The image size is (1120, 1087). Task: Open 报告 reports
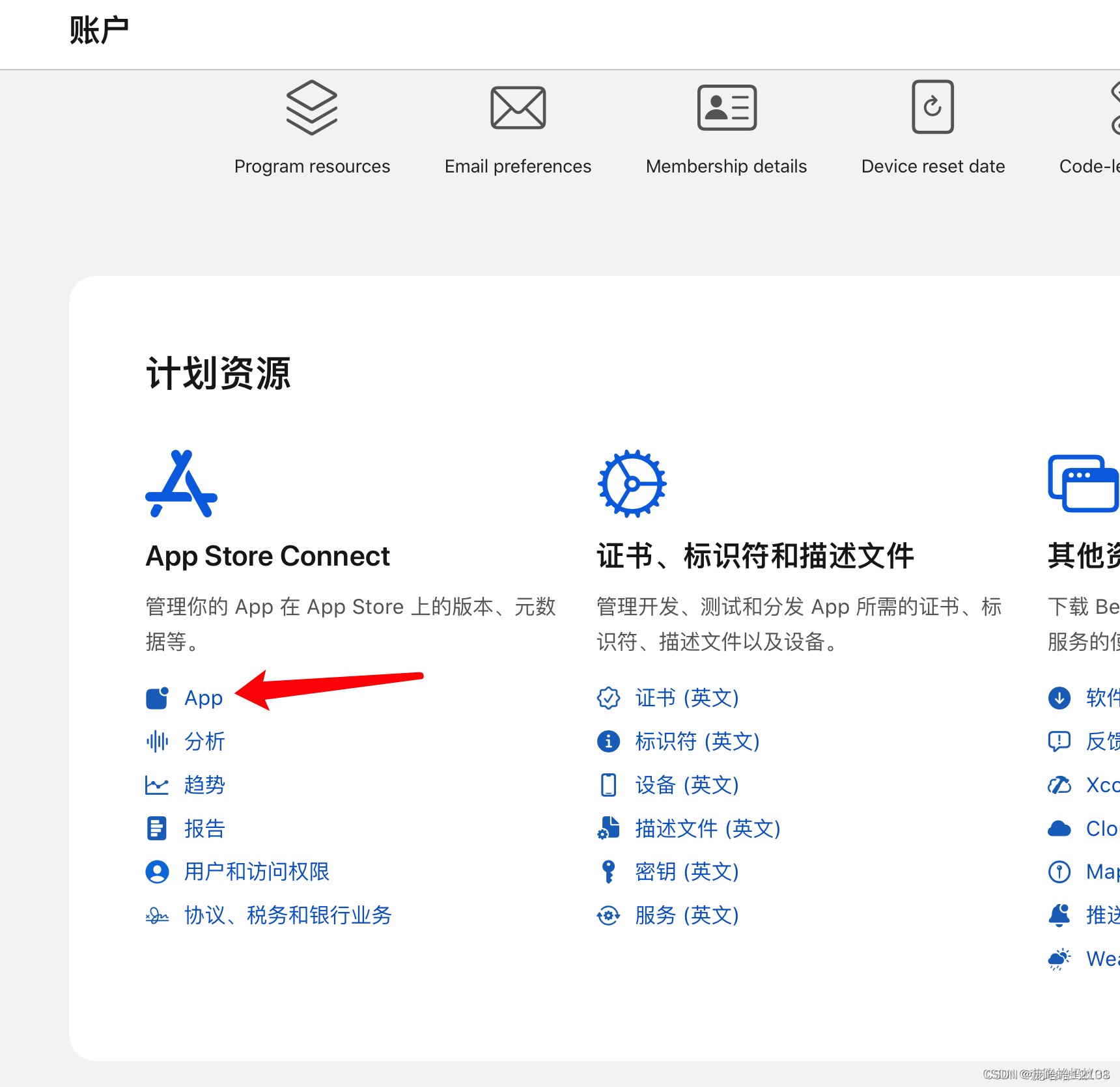point(204,828)
